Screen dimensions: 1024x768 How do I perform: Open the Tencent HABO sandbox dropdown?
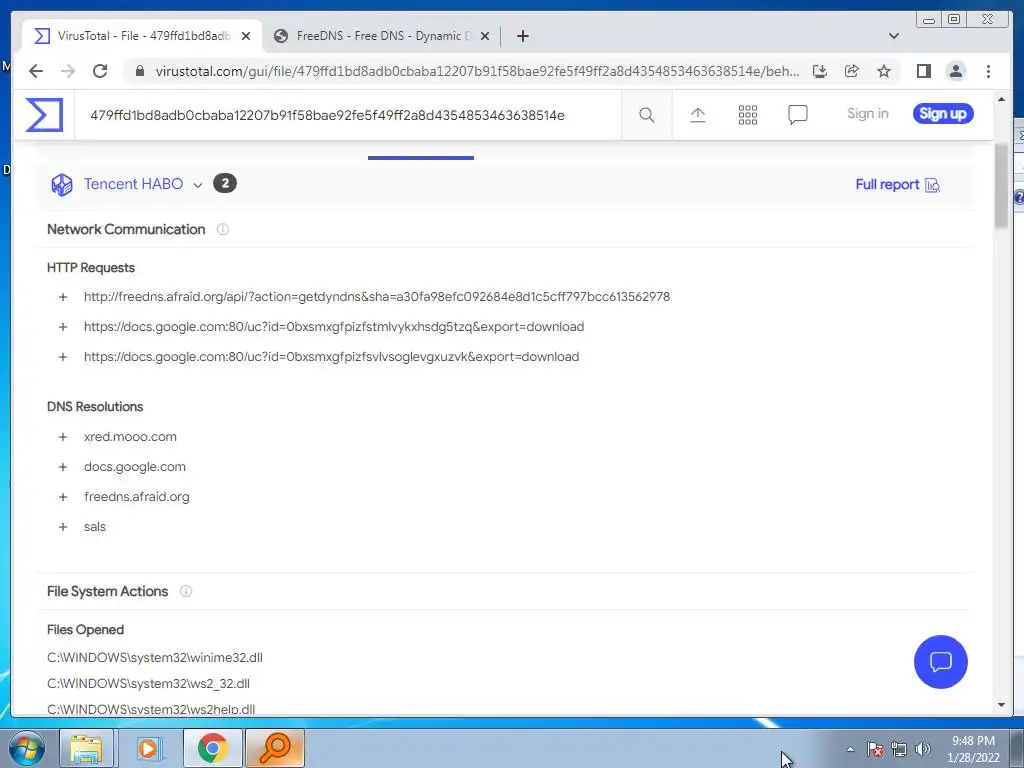(x=197, y=185)
